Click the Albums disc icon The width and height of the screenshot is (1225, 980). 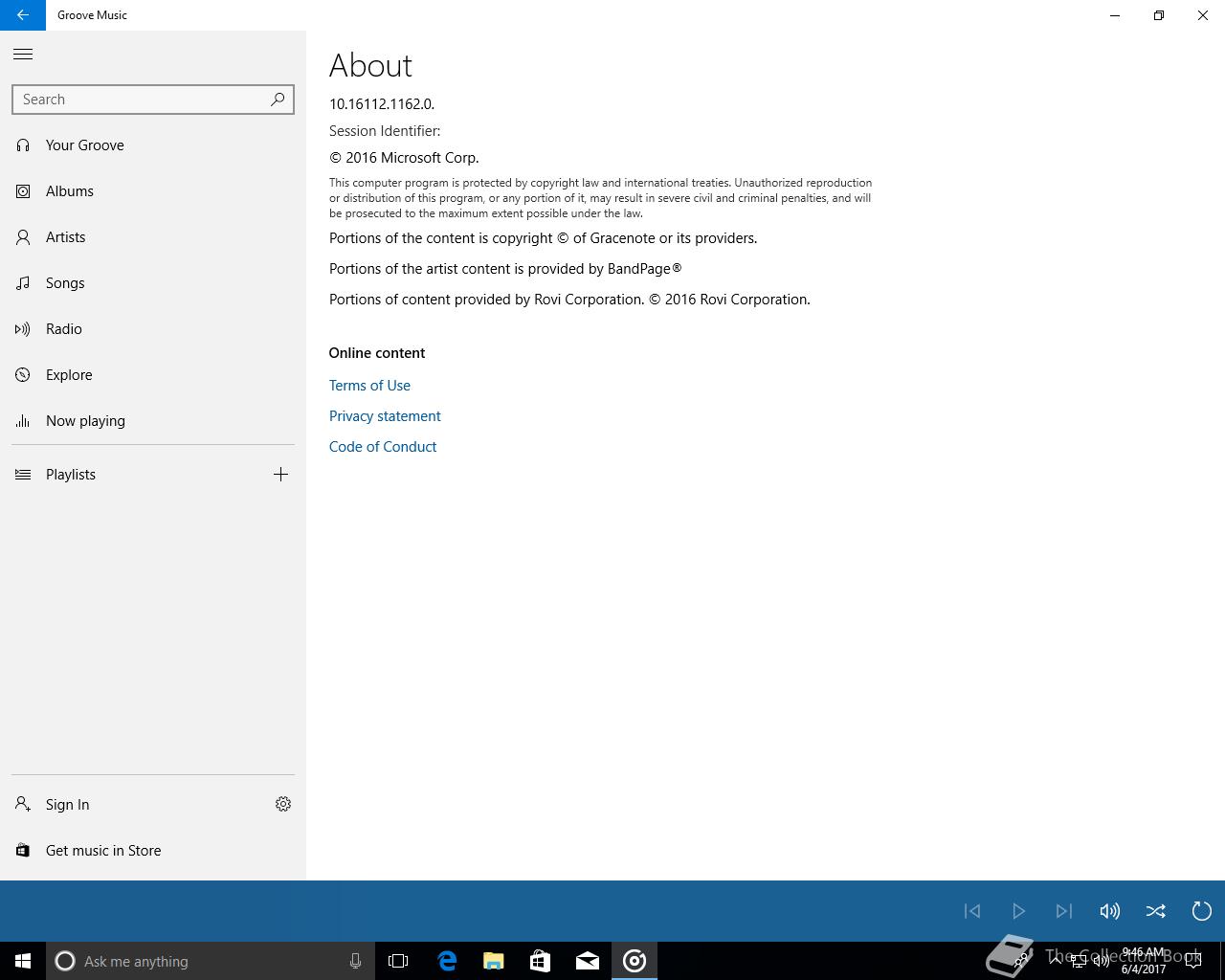(x=23, y=191)
